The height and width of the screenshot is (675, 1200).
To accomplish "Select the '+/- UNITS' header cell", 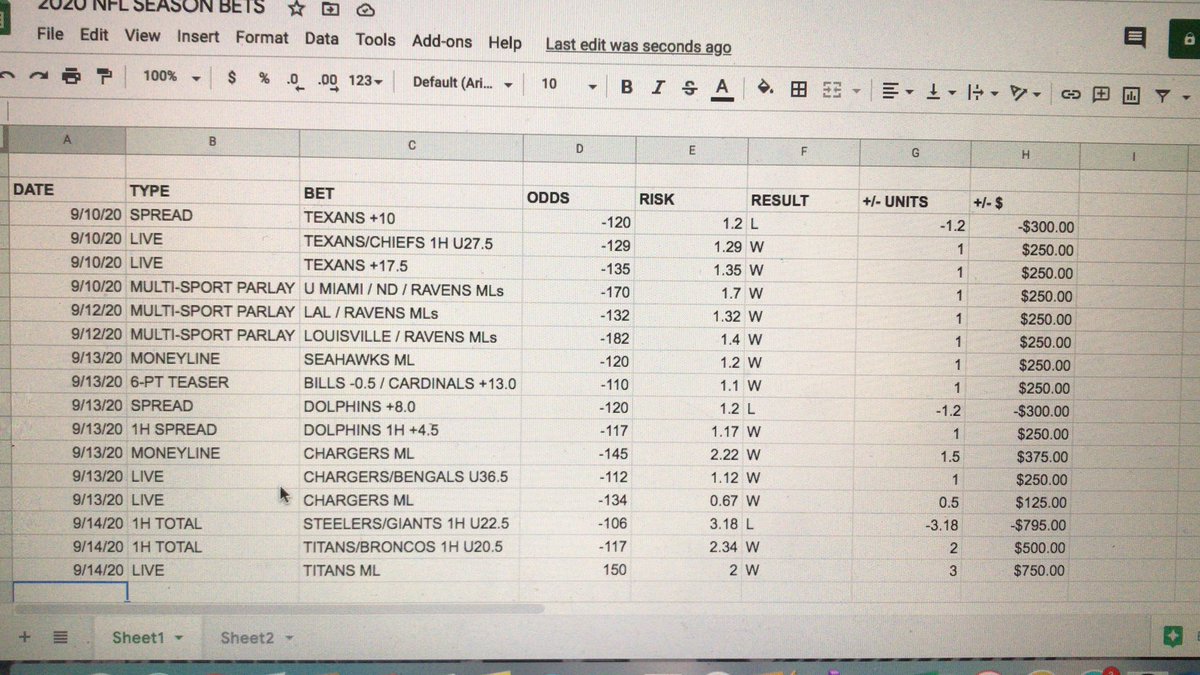I will pyautogui.click(x=914, y=201).
